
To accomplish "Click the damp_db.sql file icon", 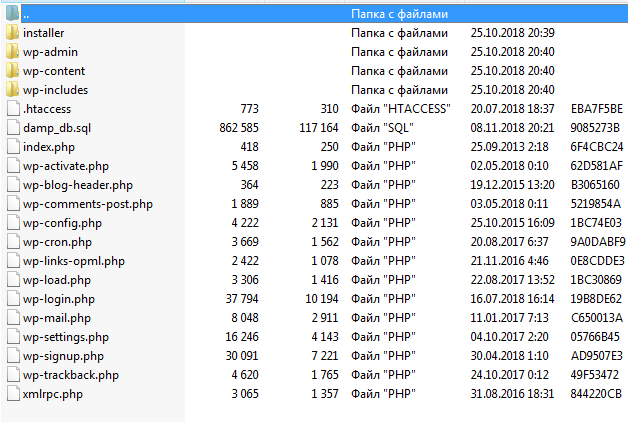I will pos(13,128).
